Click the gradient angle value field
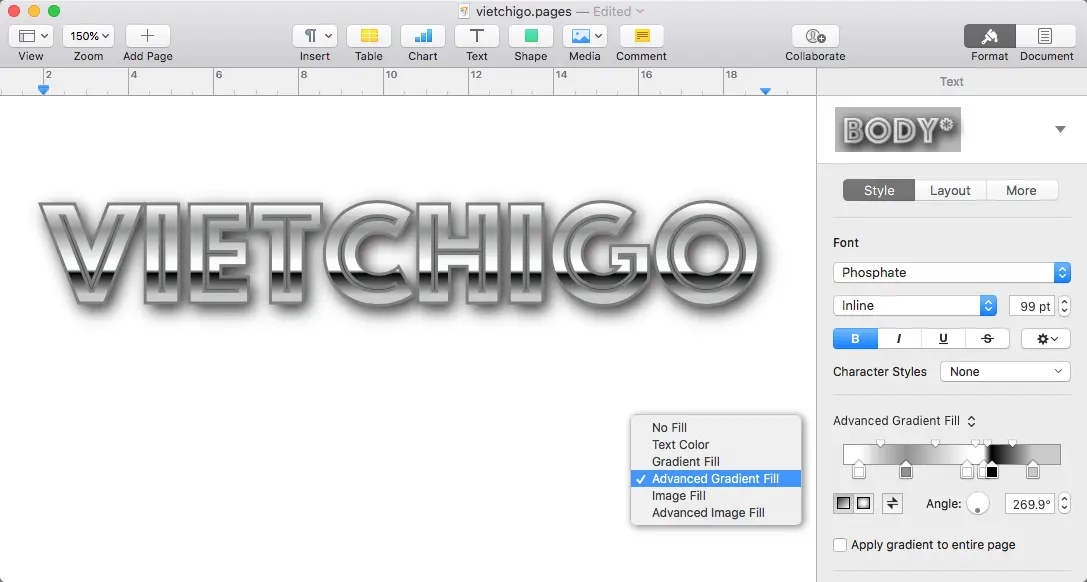Screen dimensions: 1087x582 click(1028, 504)
